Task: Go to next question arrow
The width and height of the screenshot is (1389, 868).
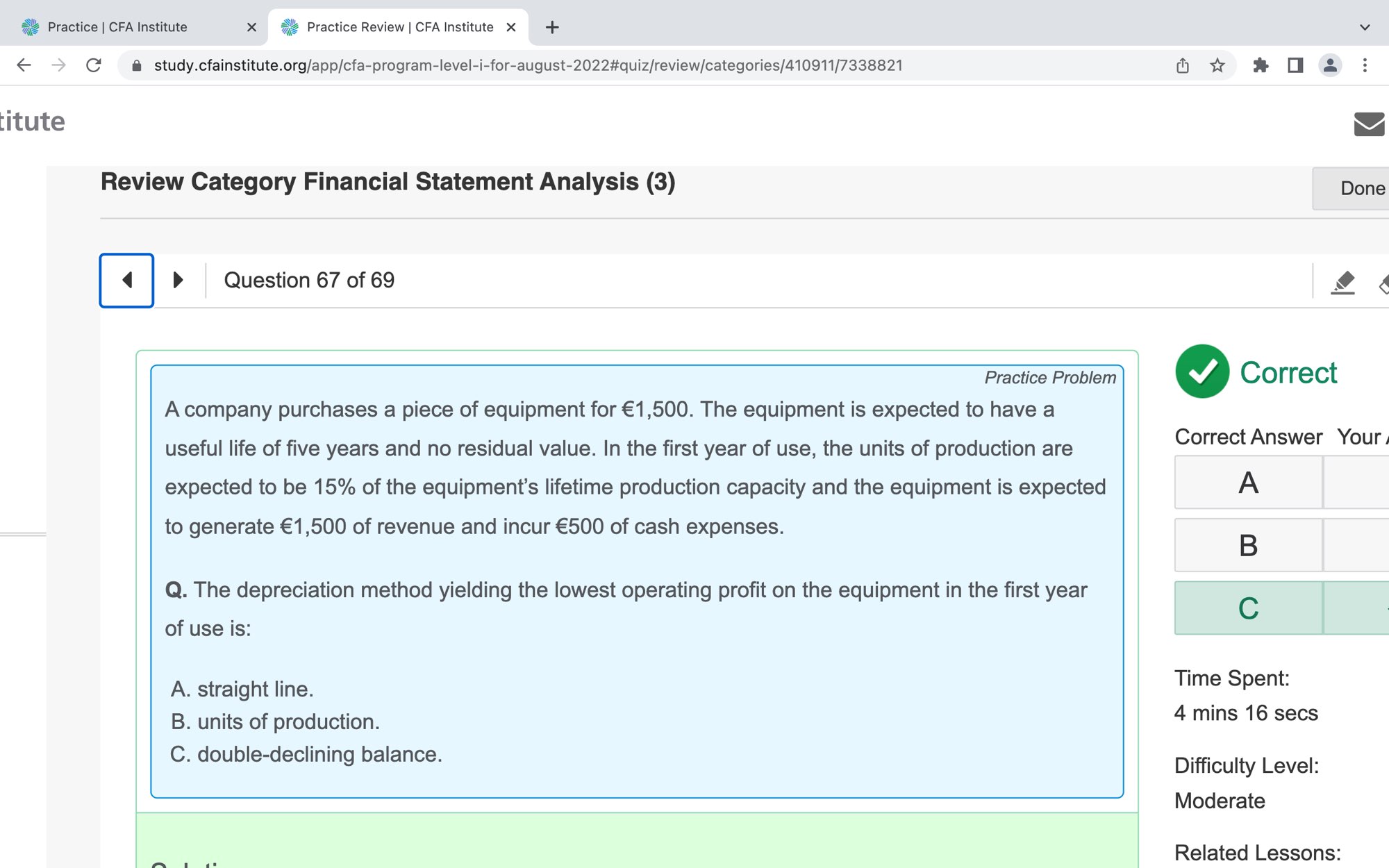Action: point(178,280)
